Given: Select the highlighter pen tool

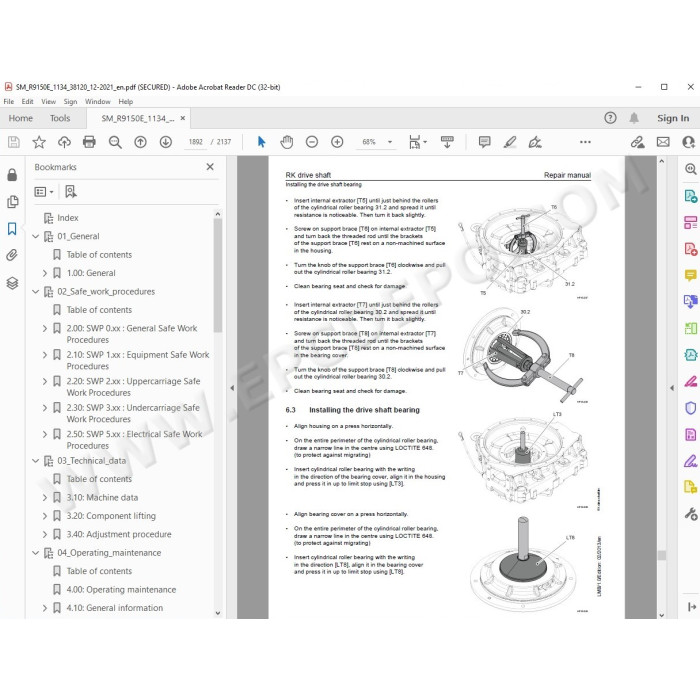Looking at the screenshot, I should tap(509, 142).
